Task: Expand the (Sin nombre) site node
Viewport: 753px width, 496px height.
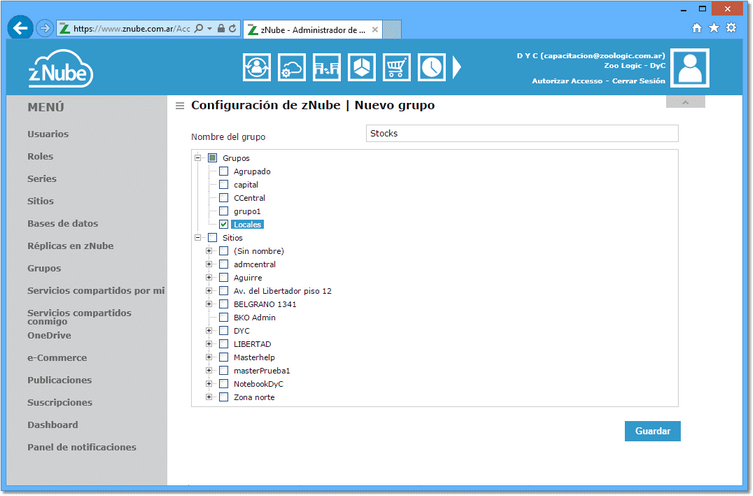Action: pyautogui.click(x=209, y=251)
